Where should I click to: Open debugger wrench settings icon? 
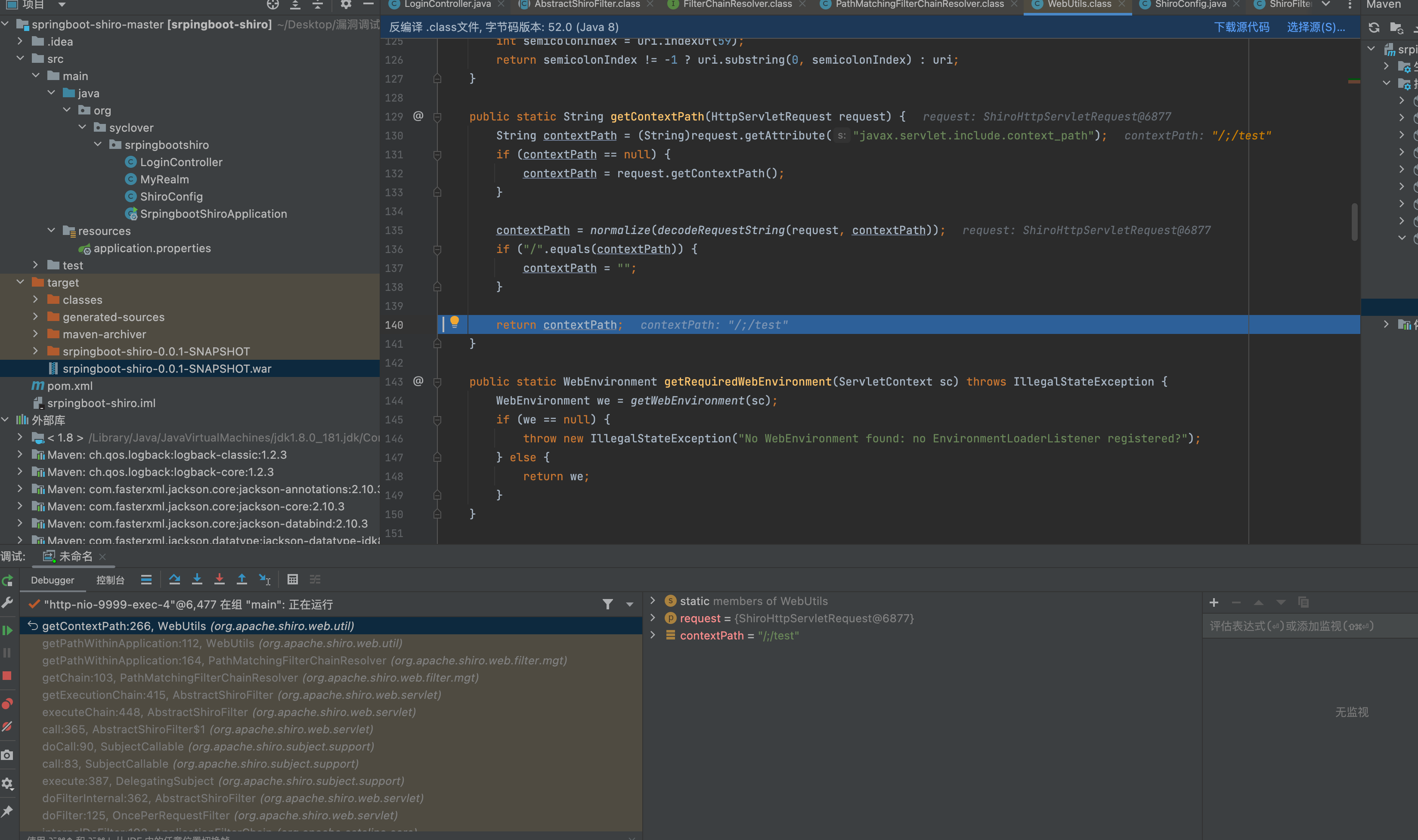tap(7, 603)
